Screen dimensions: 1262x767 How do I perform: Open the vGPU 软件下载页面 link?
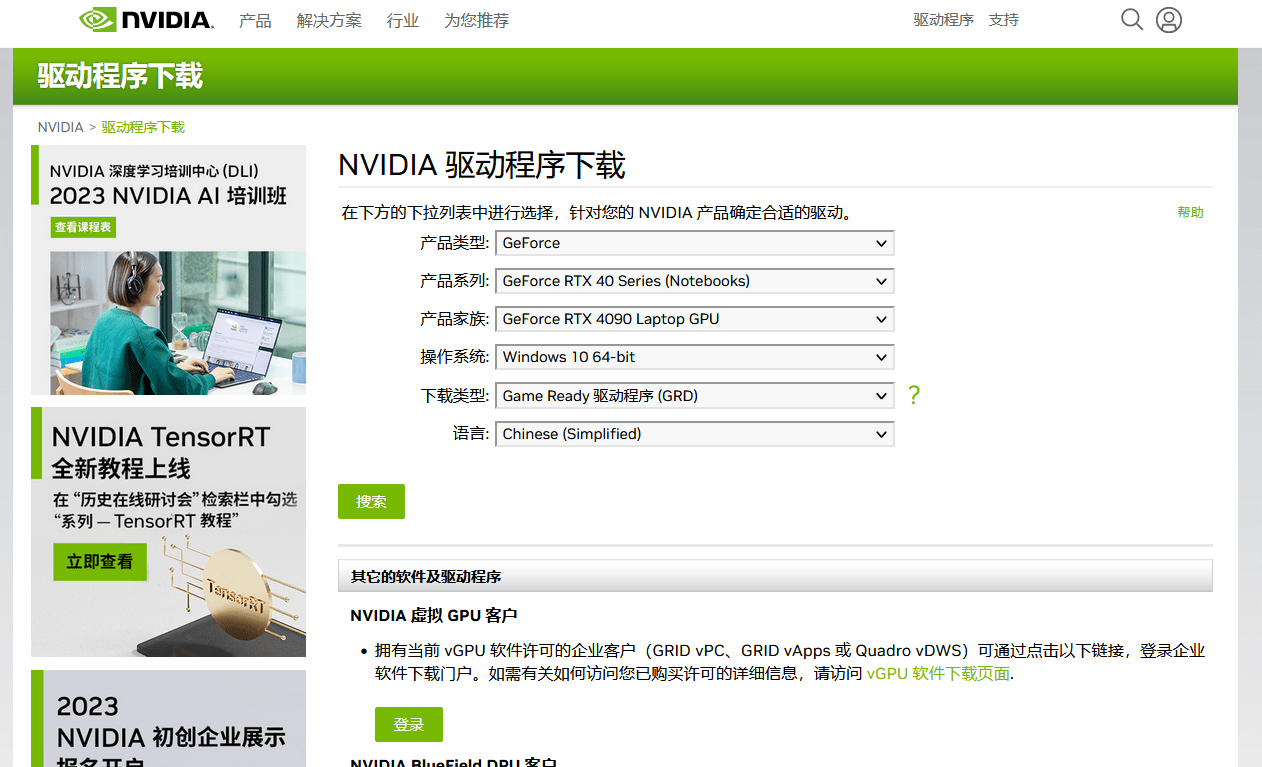coord(938,674)
